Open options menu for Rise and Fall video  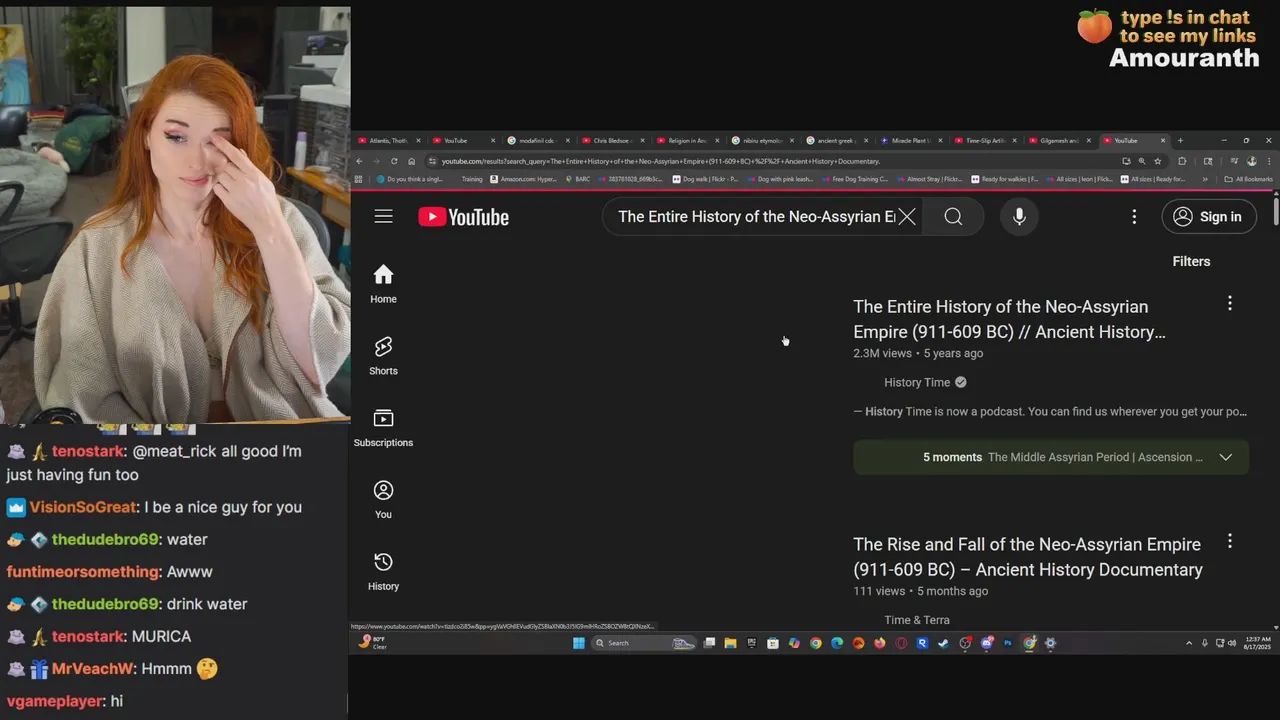click(x=1230, y=541)
